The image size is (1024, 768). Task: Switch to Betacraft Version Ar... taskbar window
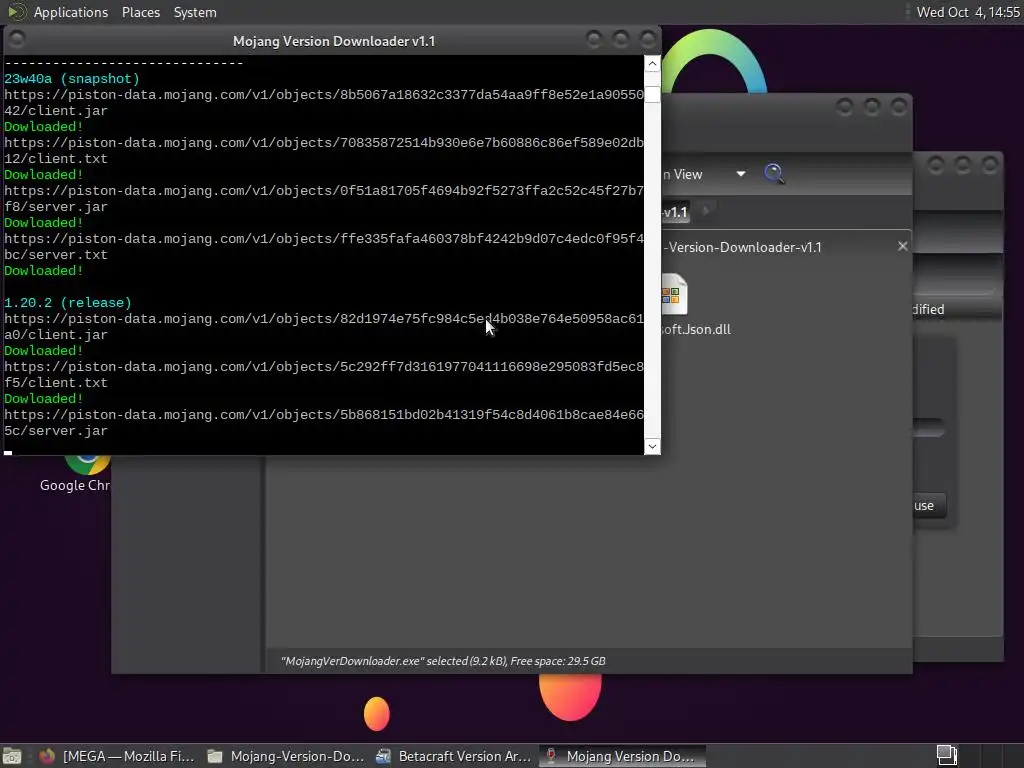click(x=453, y=756)
